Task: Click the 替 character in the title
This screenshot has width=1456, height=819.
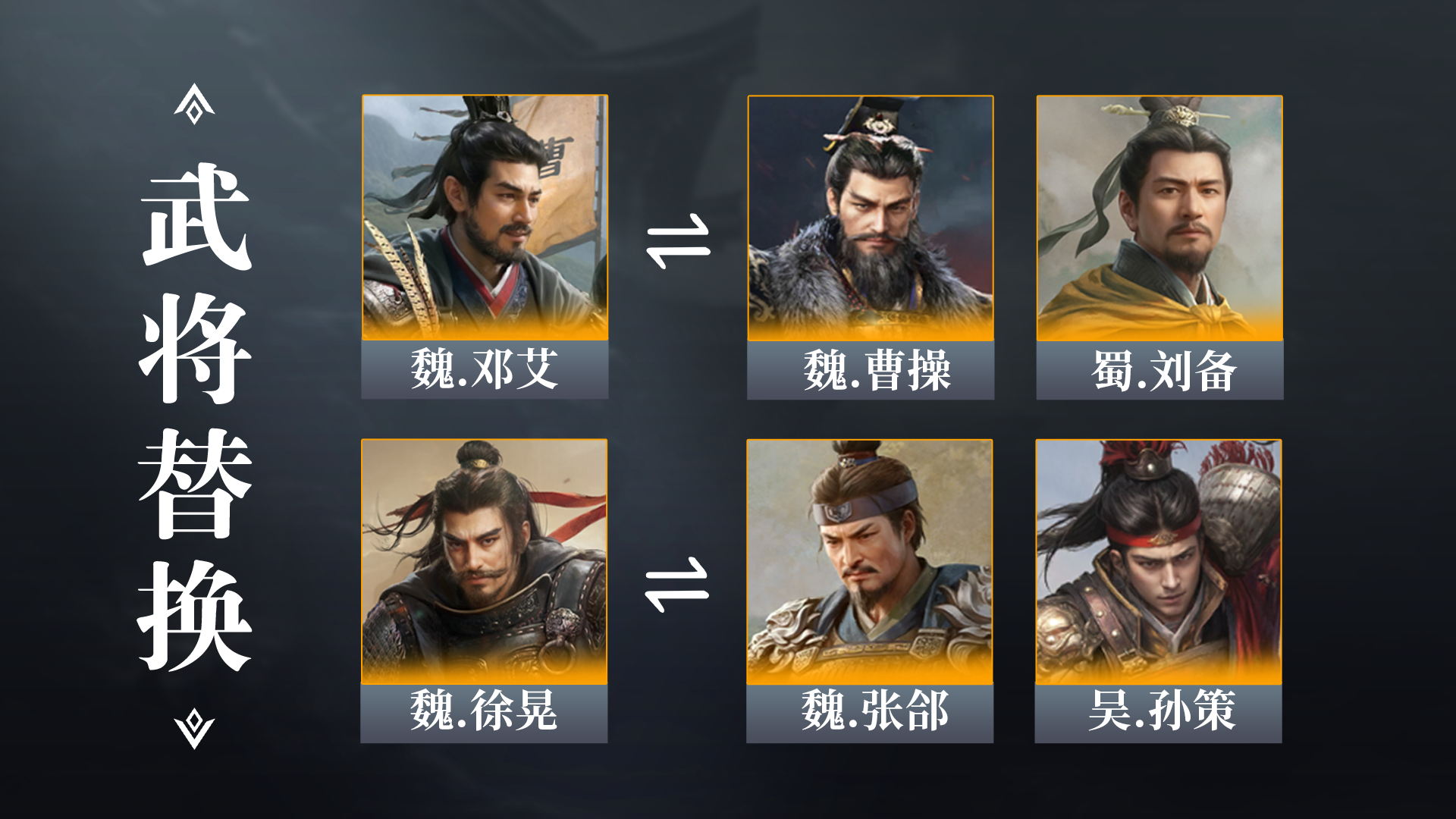Action: click(195, 483)
